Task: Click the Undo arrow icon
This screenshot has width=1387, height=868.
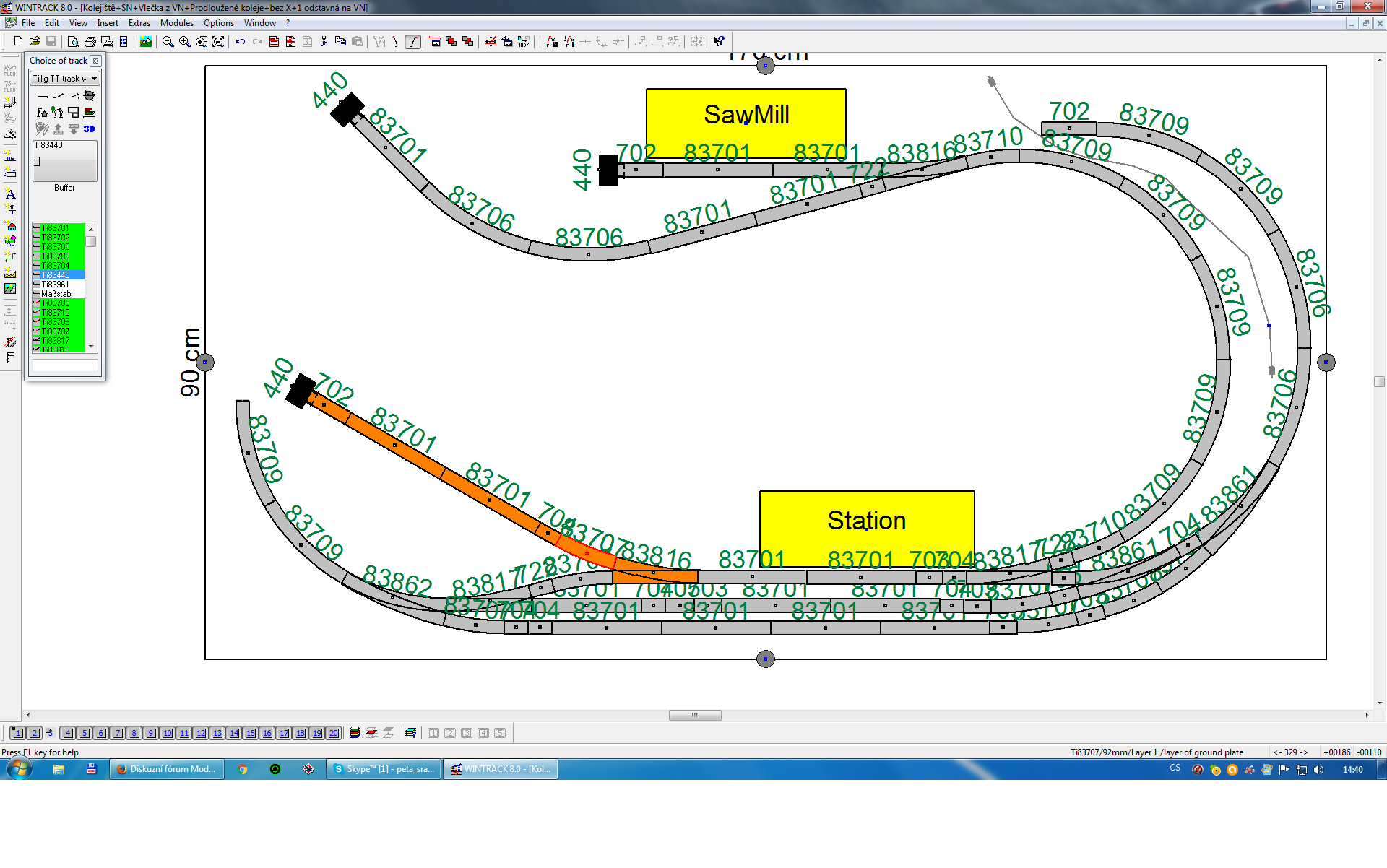Action: click(241, 42)
